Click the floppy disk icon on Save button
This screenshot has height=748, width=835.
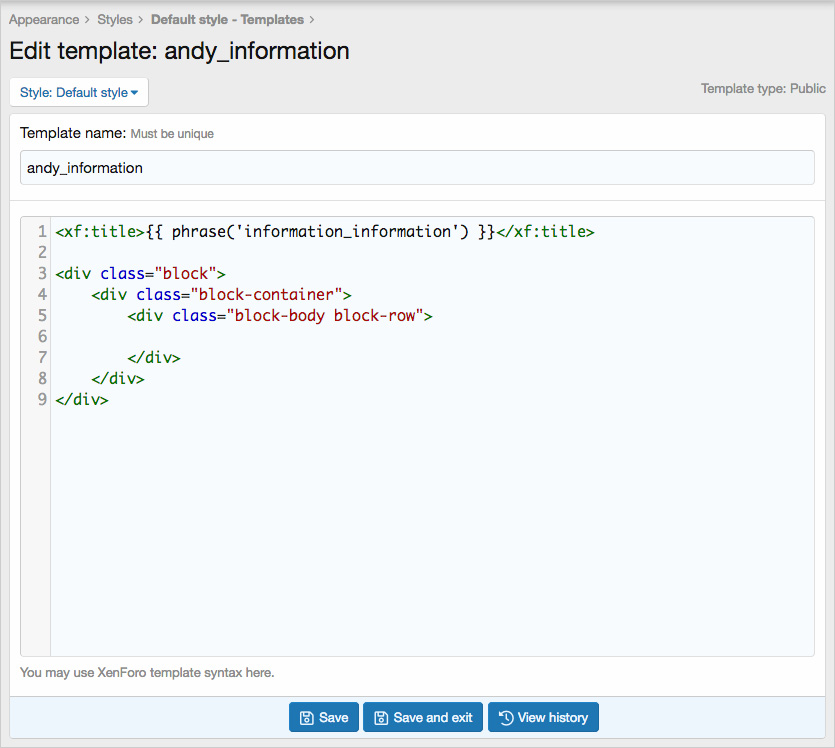[306, 718]
